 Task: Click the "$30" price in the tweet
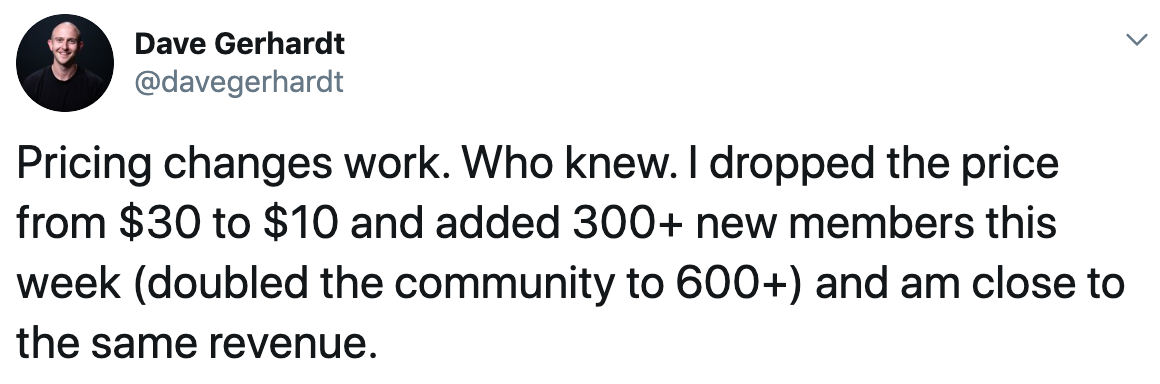pos(158,224)
